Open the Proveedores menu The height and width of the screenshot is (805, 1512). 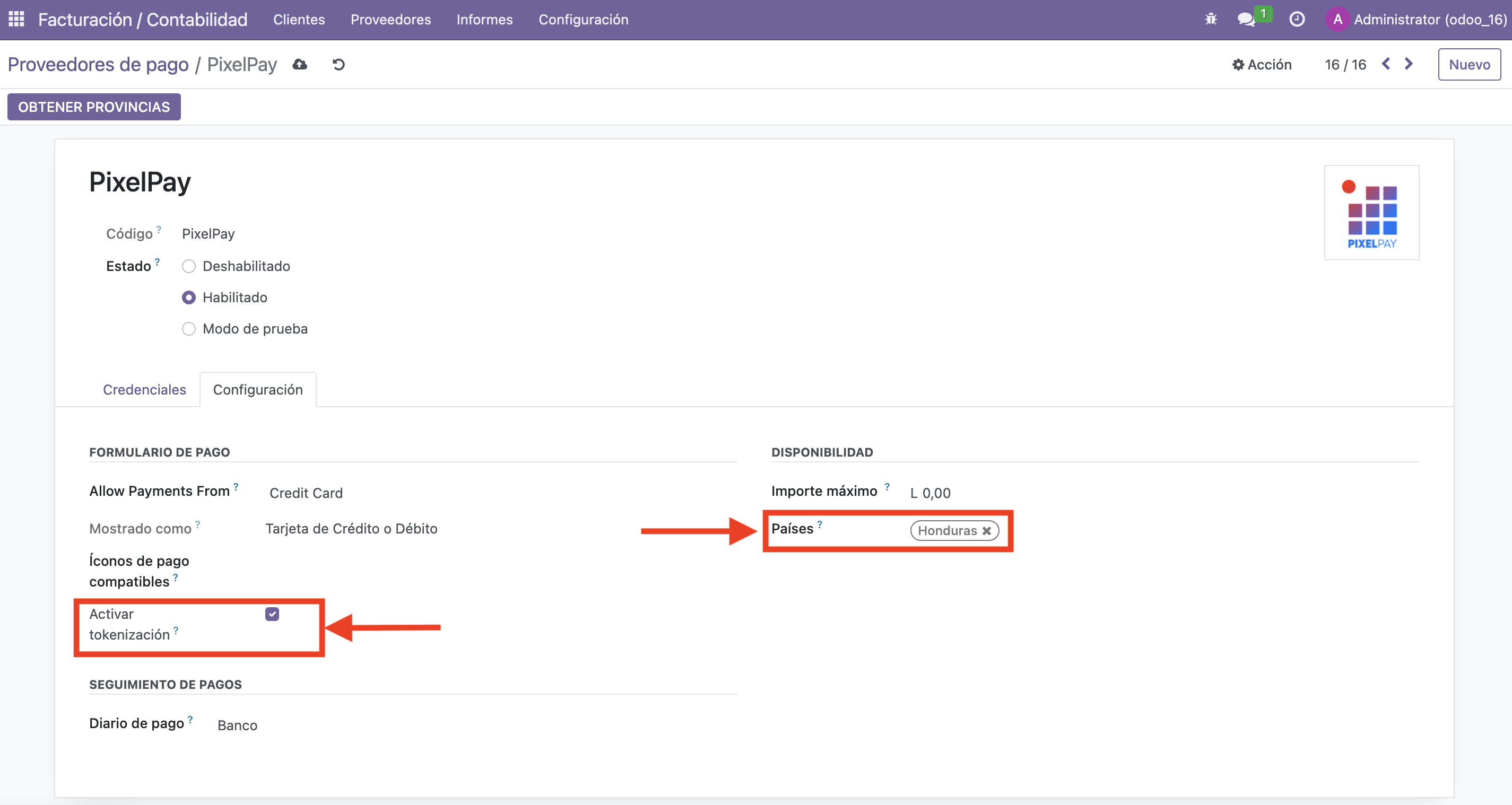point(390,20)
